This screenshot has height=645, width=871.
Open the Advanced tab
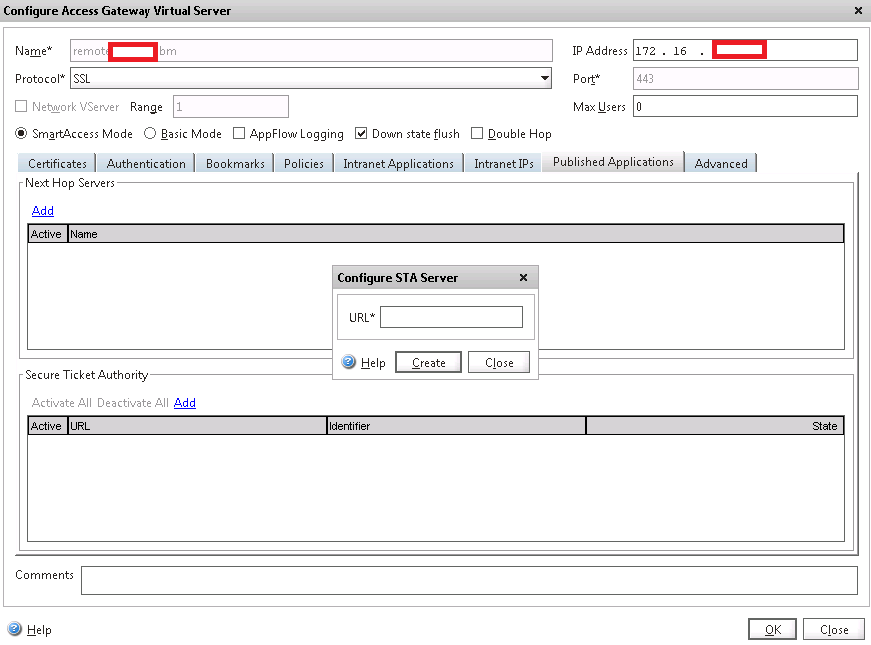click(721, 163)
